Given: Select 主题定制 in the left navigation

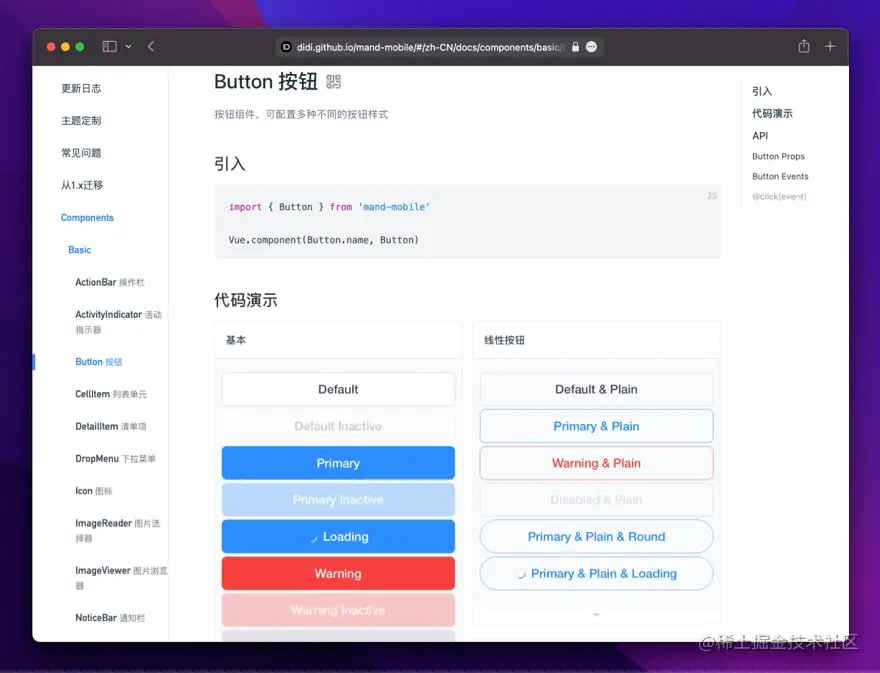Looking at the screenshot, I should click(80, 120).
